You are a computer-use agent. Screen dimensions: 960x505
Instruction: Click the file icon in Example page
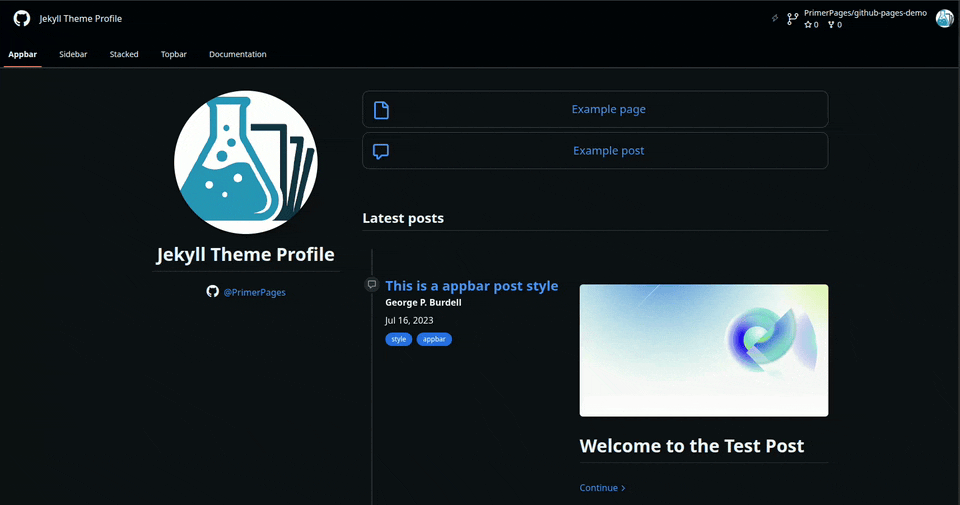click(381, 110)
